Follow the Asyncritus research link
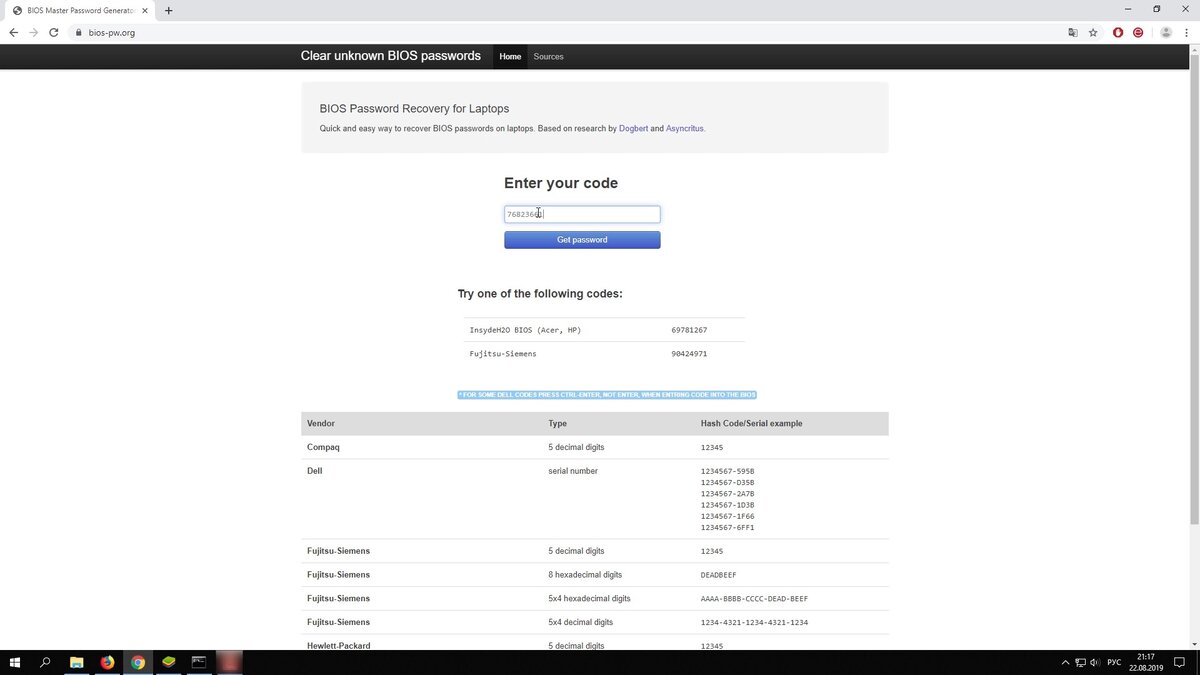Screen dimensions: 1200x675 (x=685, y=128)
